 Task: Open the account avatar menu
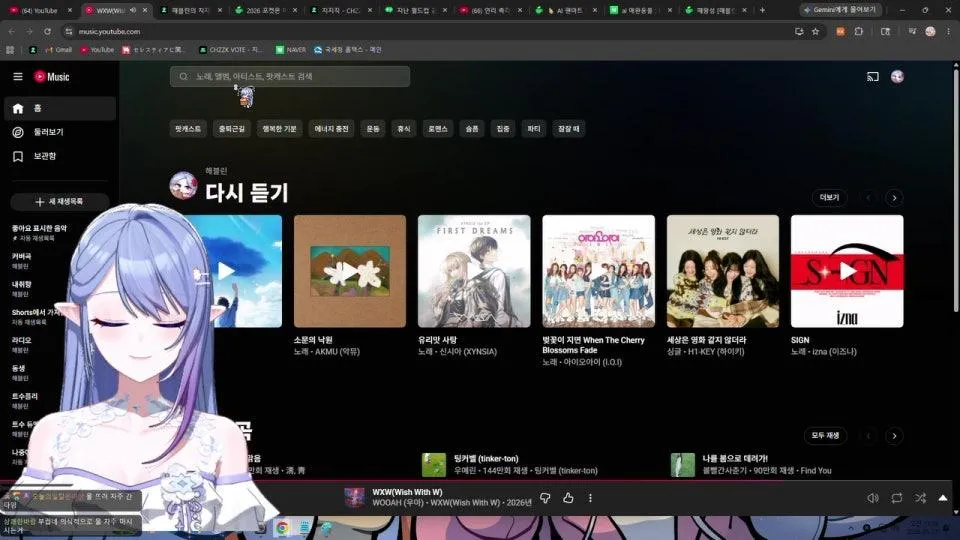(897, 77)
